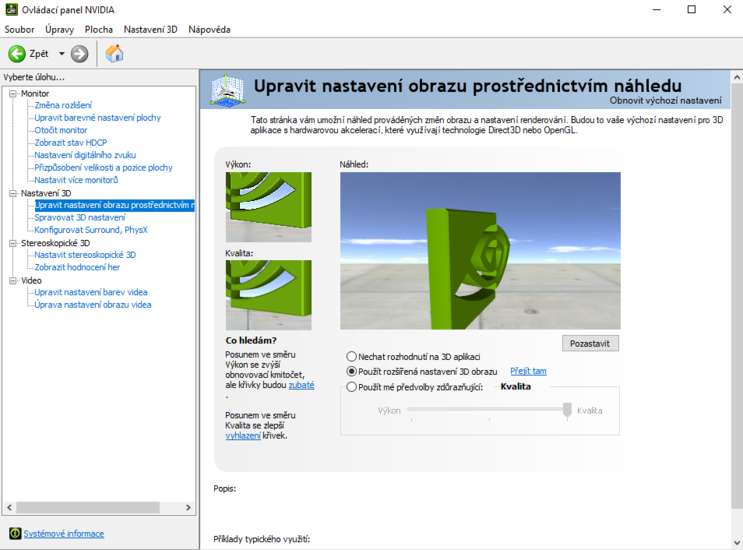Open the Soubor menu
Screen dimensions: 743x550
point(19,29)
